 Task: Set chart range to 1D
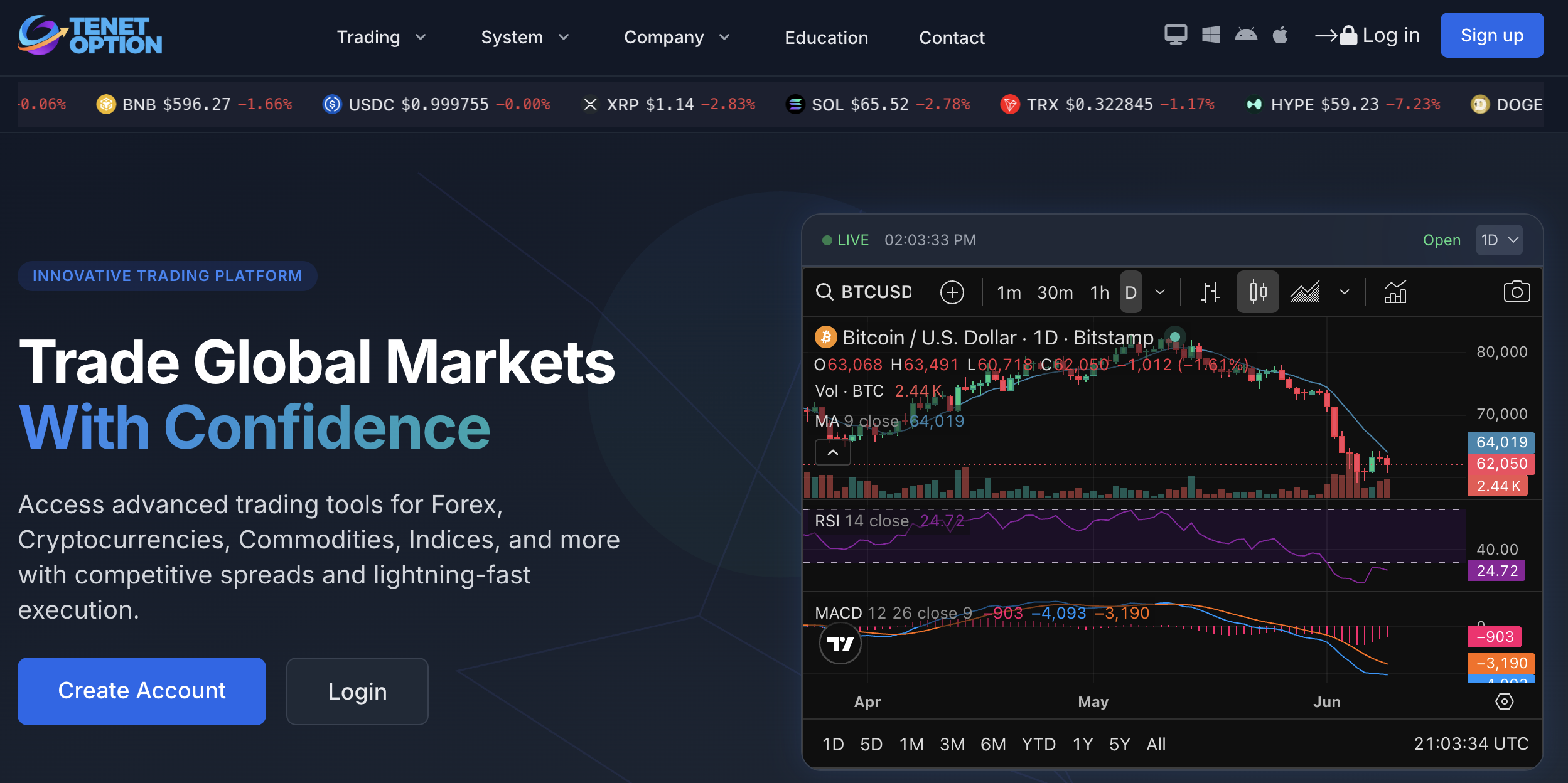[x=833, y=744]
